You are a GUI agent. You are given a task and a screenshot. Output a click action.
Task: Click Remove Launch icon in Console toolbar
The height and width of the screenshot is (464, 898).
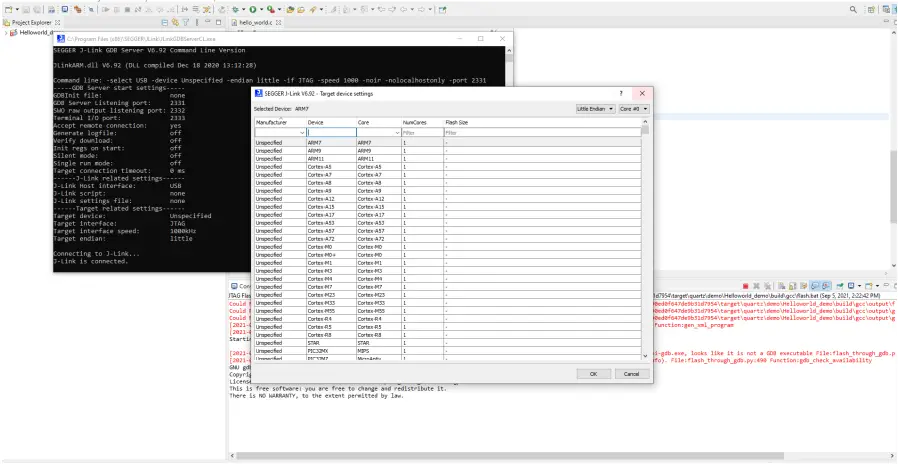tap(756, 286)
